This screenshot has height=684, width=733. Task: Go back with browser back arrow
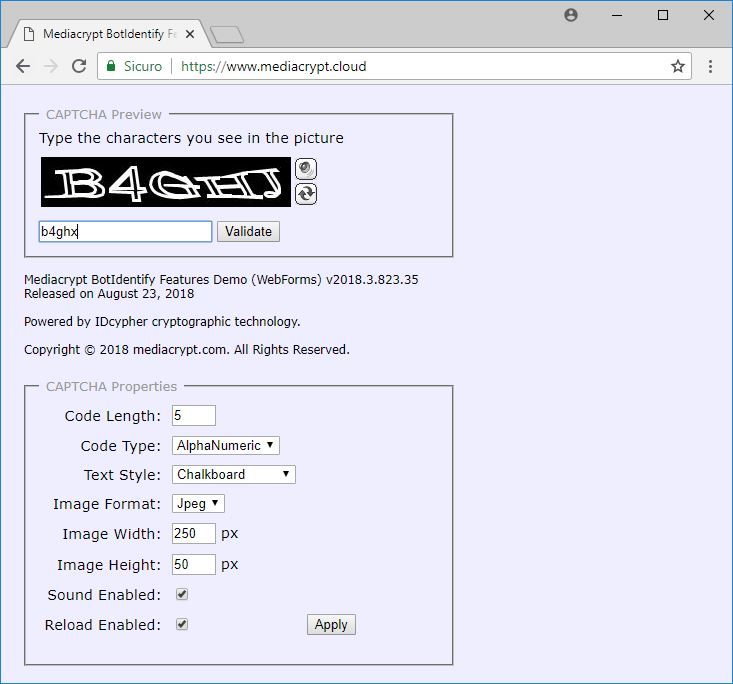(x=23, y=66)
